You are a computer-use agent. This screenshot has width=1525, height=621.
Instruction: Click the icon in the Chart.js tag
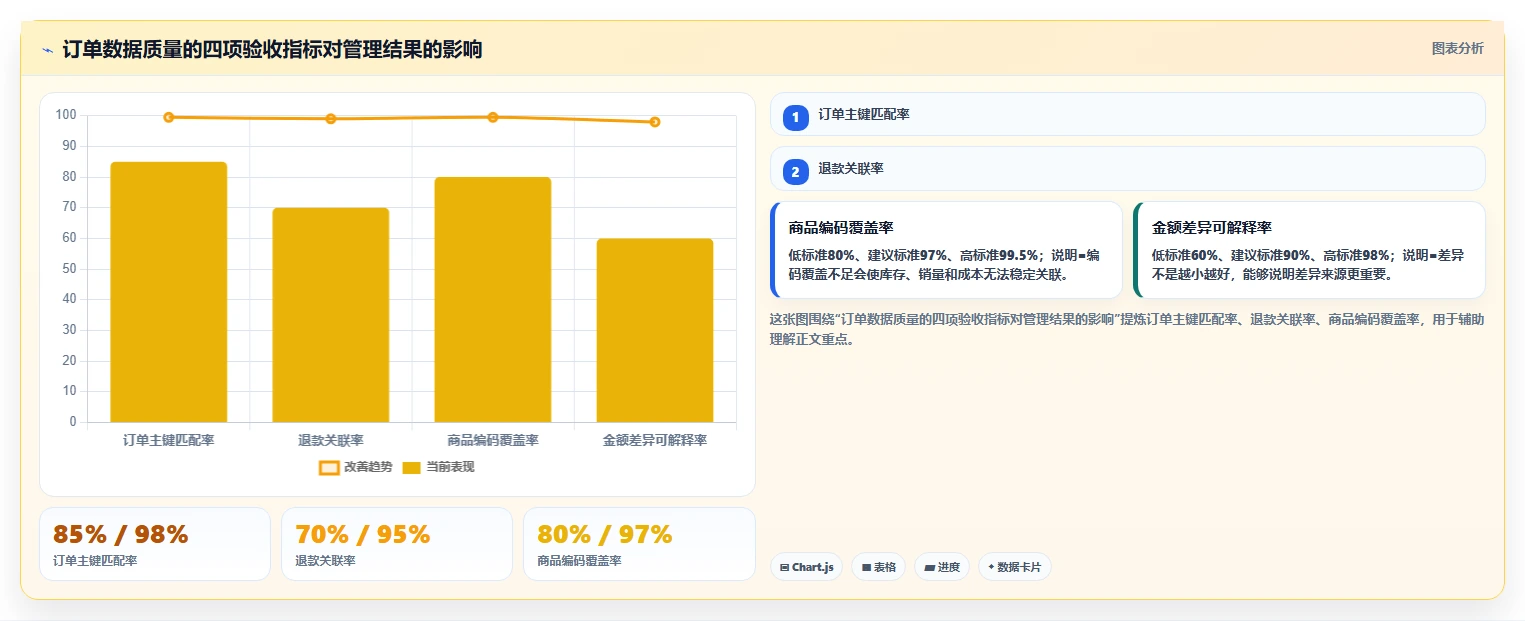point(785,568)
